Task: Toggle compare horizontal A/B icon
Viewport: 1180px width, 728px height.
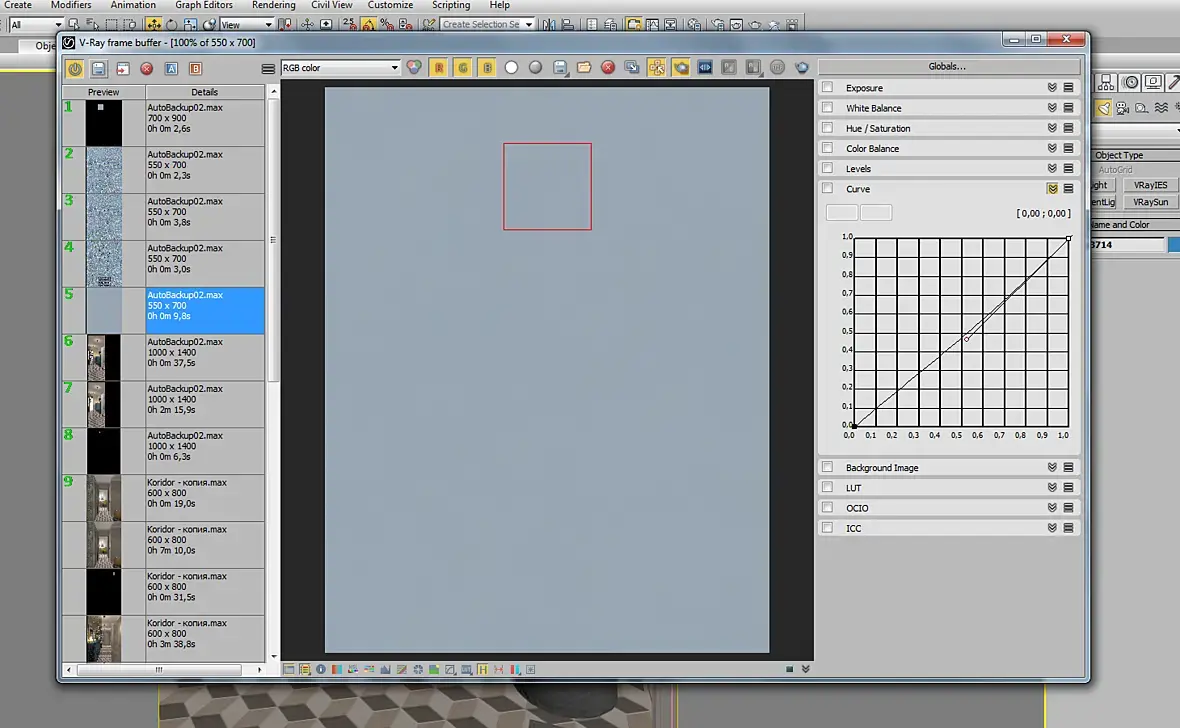Action: pos(753,68)
